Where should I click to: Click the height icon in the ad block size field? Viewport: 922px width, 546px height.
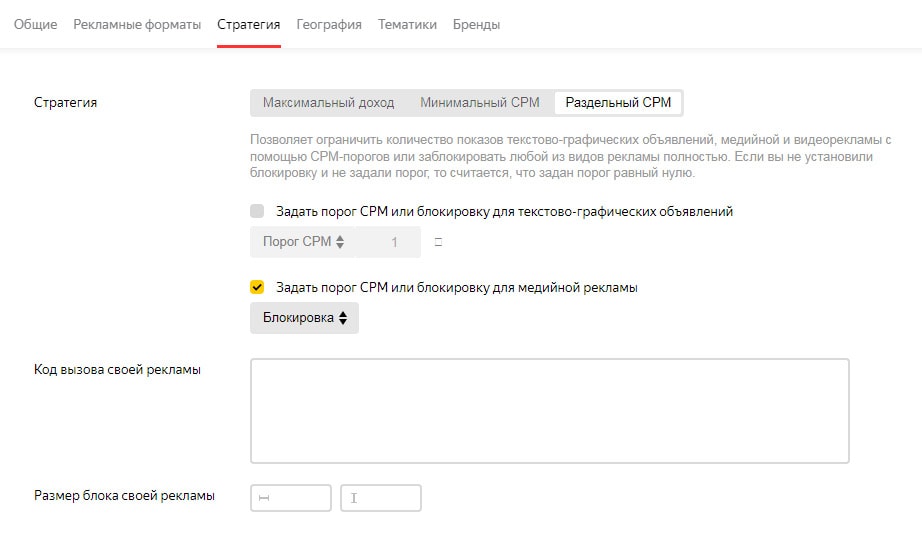click(x=354, y=498)
